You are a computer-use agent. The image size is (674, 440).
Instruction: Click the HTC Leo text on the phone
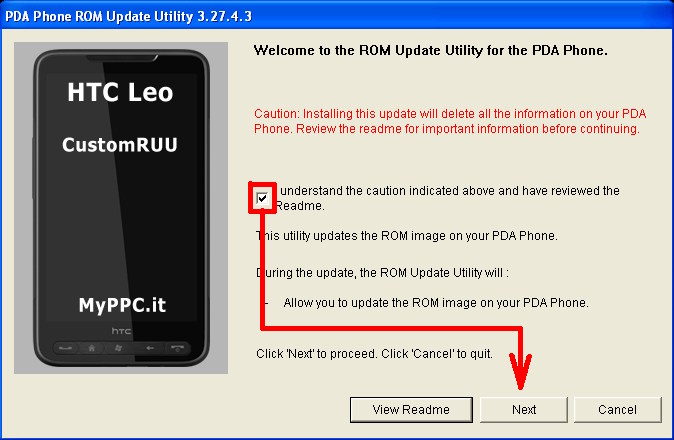coord(120,92)
